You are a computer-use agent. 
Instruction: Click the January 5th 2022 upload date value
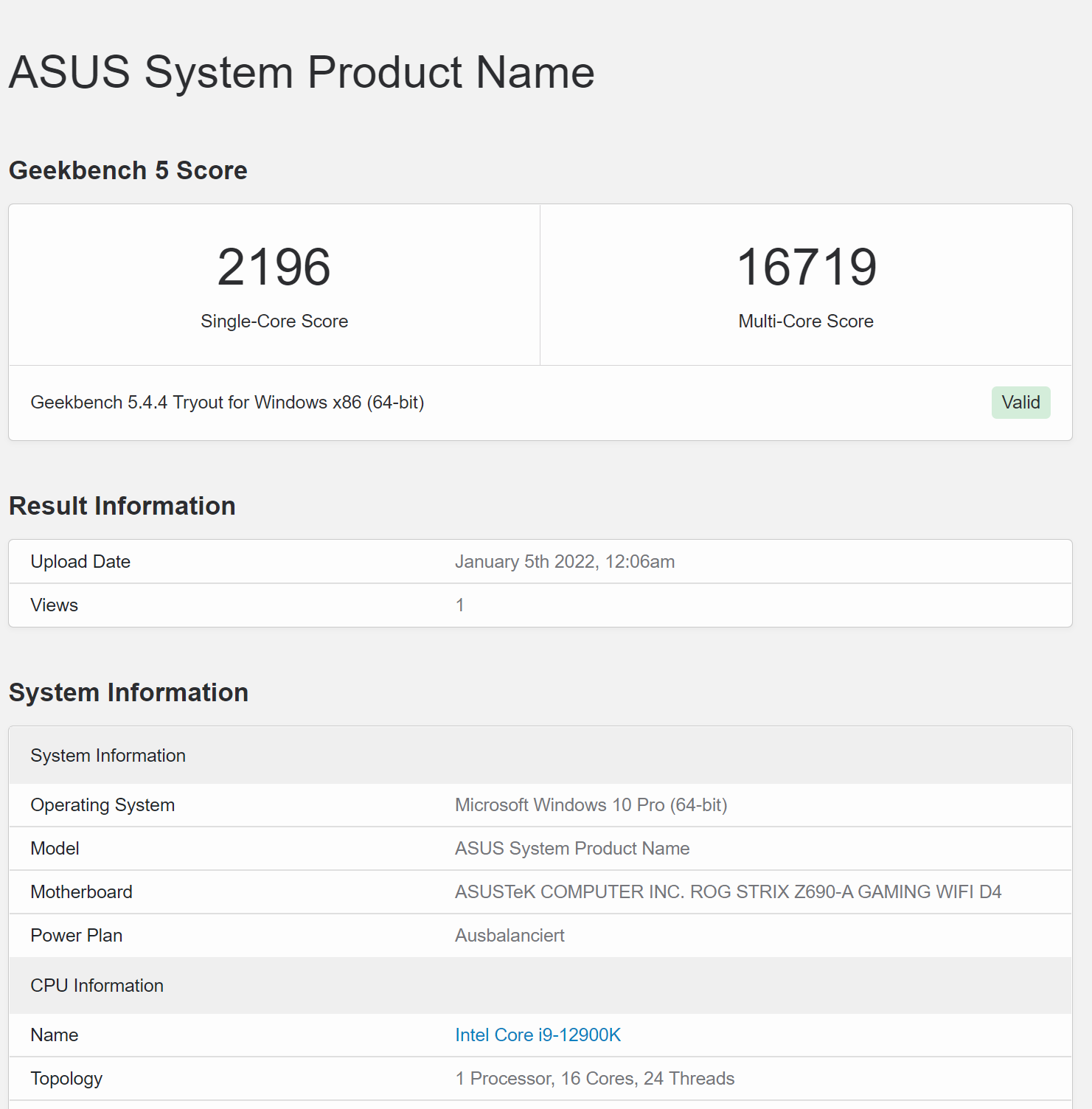click(x=565, y=562)
